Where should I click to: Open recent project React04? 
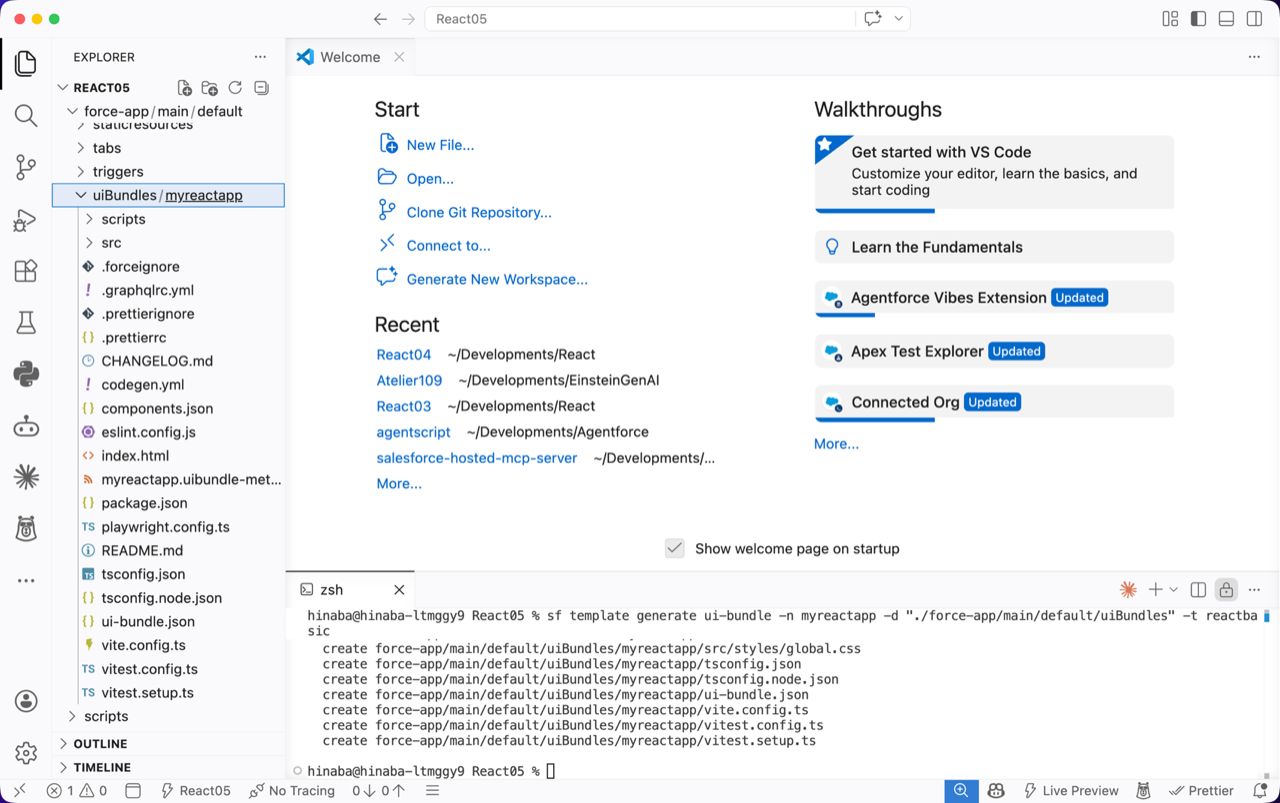[404, 354]
